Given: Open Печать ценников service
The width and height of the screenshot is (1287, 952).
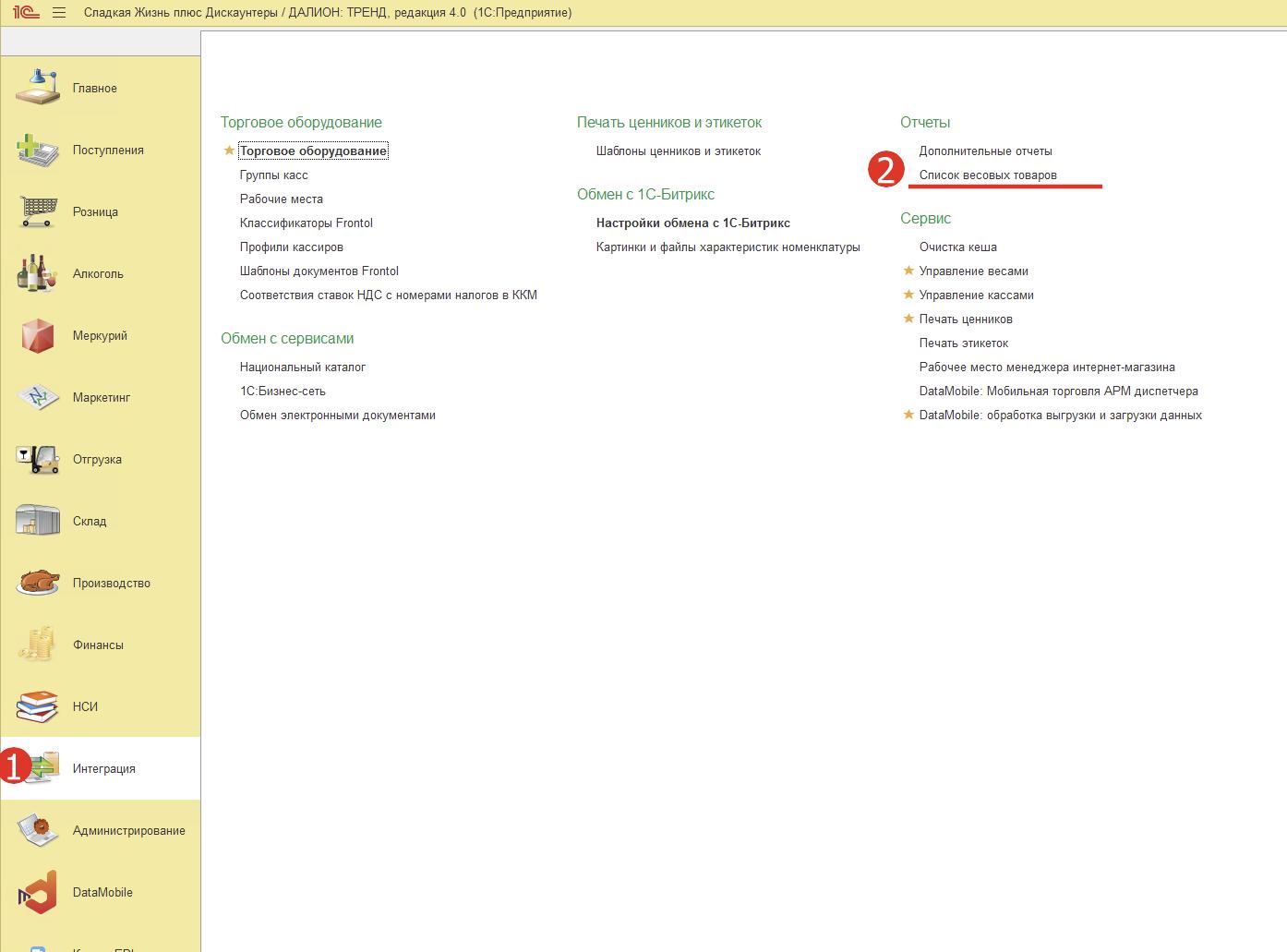Looking at the screenshot, I should point(966,319).
